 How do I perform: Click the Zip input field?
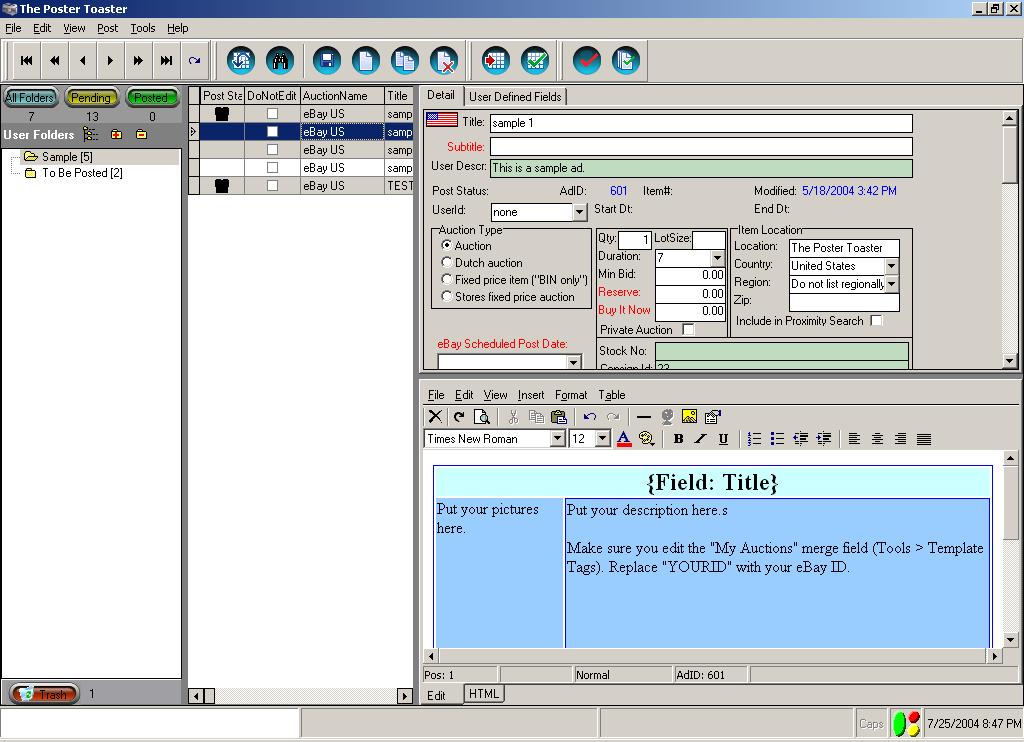coord(844,302)
